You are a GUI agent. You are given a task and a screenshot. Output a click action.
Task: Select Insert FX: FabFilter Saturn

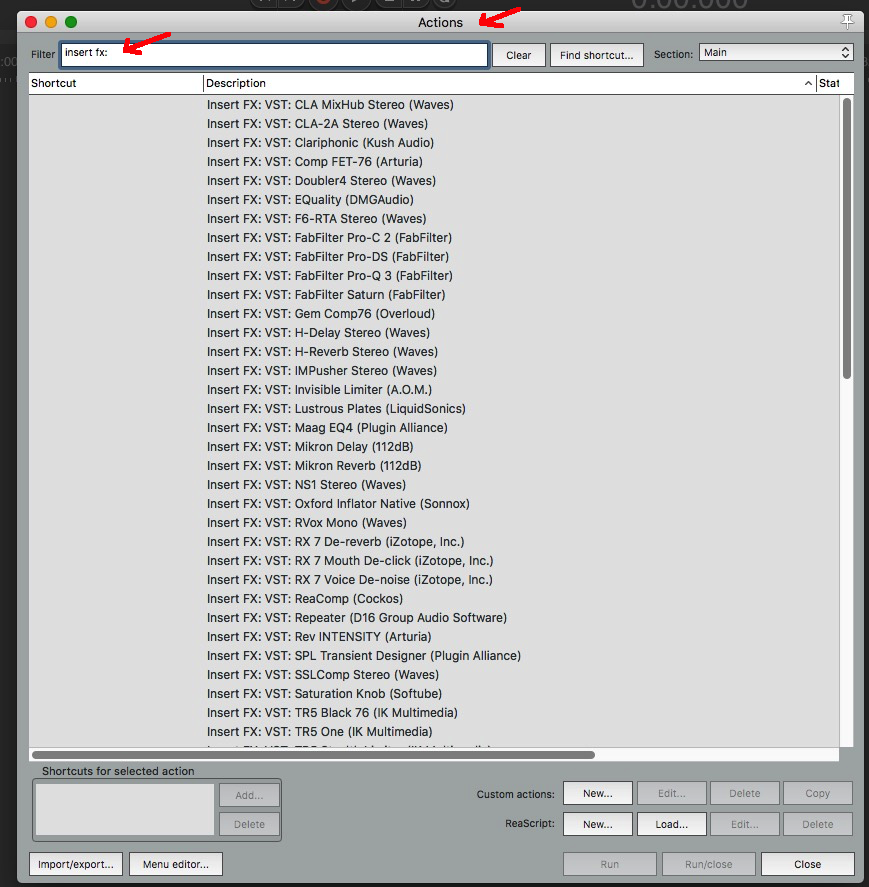[x=326, y=295]
